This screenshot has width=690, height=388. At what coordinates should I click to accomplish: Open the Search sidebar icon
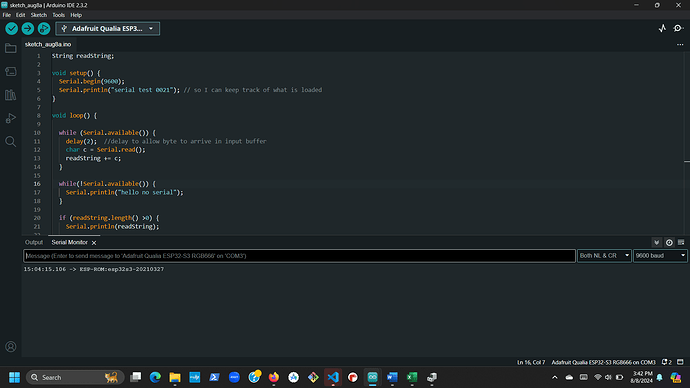[x=11, y=142]
